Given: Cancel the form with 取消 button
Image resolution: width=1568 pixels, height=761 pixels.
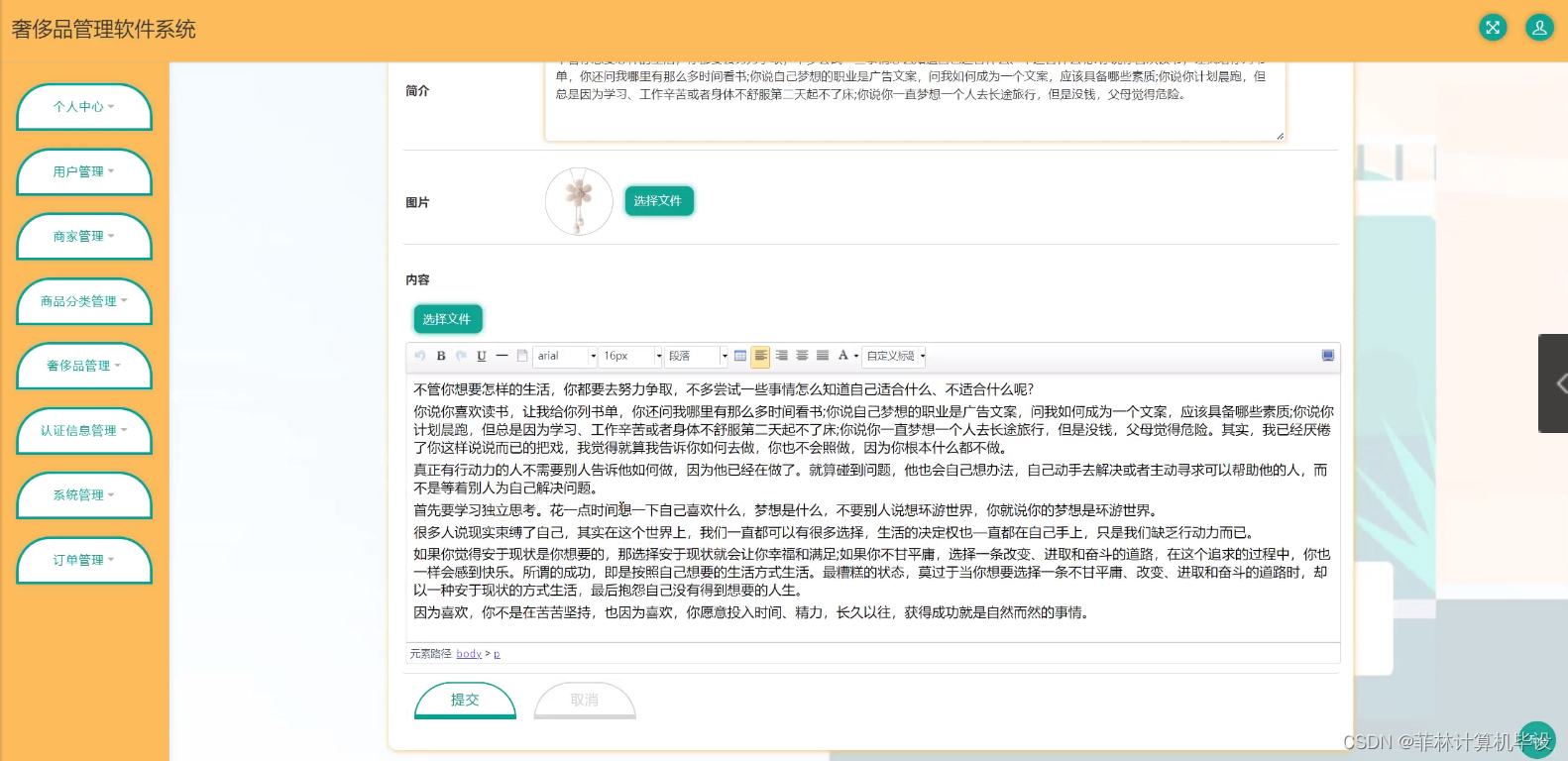Looking at the screenshot, I should (x=585, y=700).
